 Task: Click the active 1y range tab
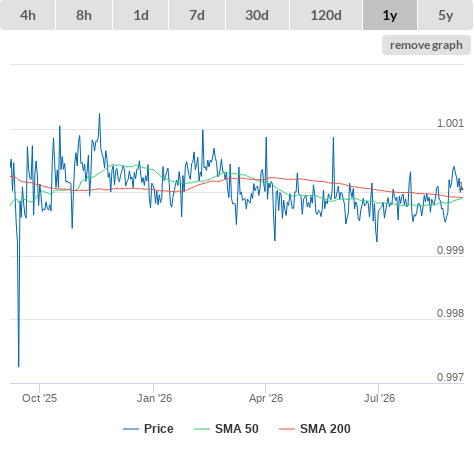(x=390, y=15)
